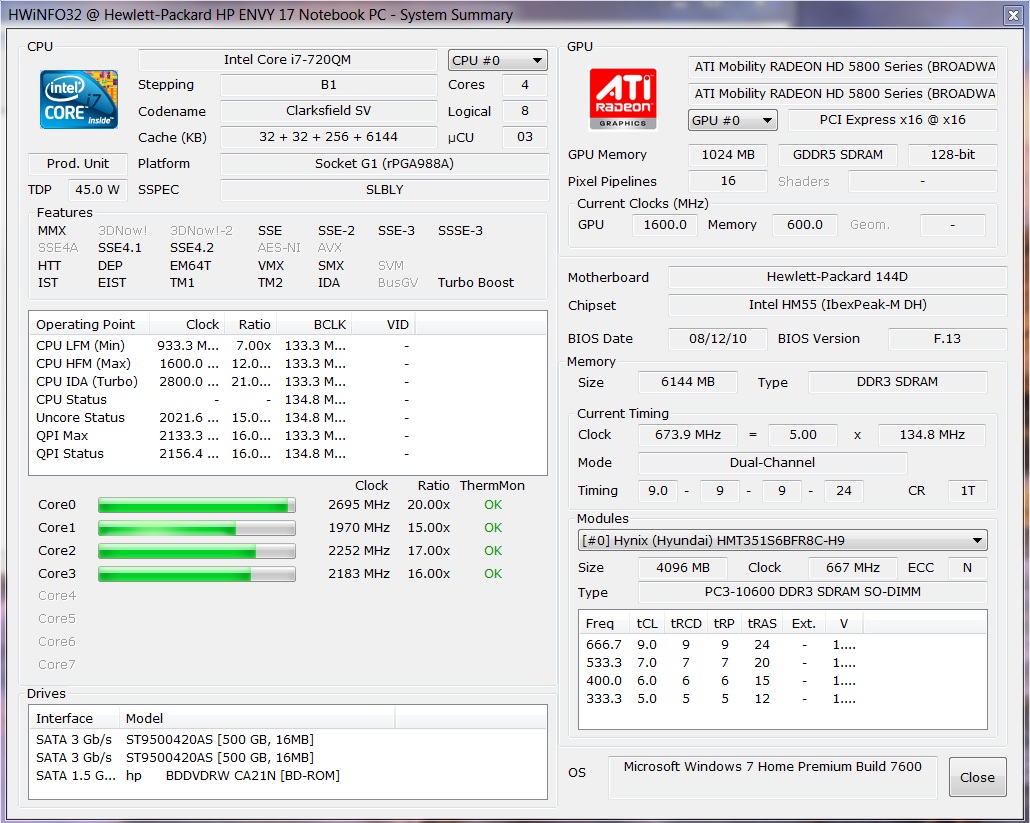The width and height of the screenshot is (1030, 823).
Task: Click the Intel Core i7 logo
Action: click(79, 99)
